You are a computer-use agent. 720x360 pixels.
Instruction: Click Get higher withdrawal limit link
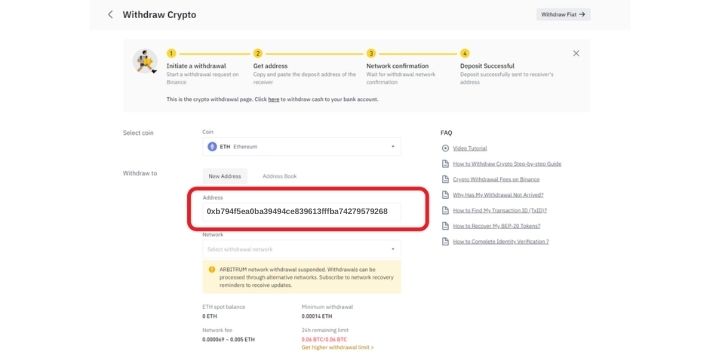(x=338, y=348)
